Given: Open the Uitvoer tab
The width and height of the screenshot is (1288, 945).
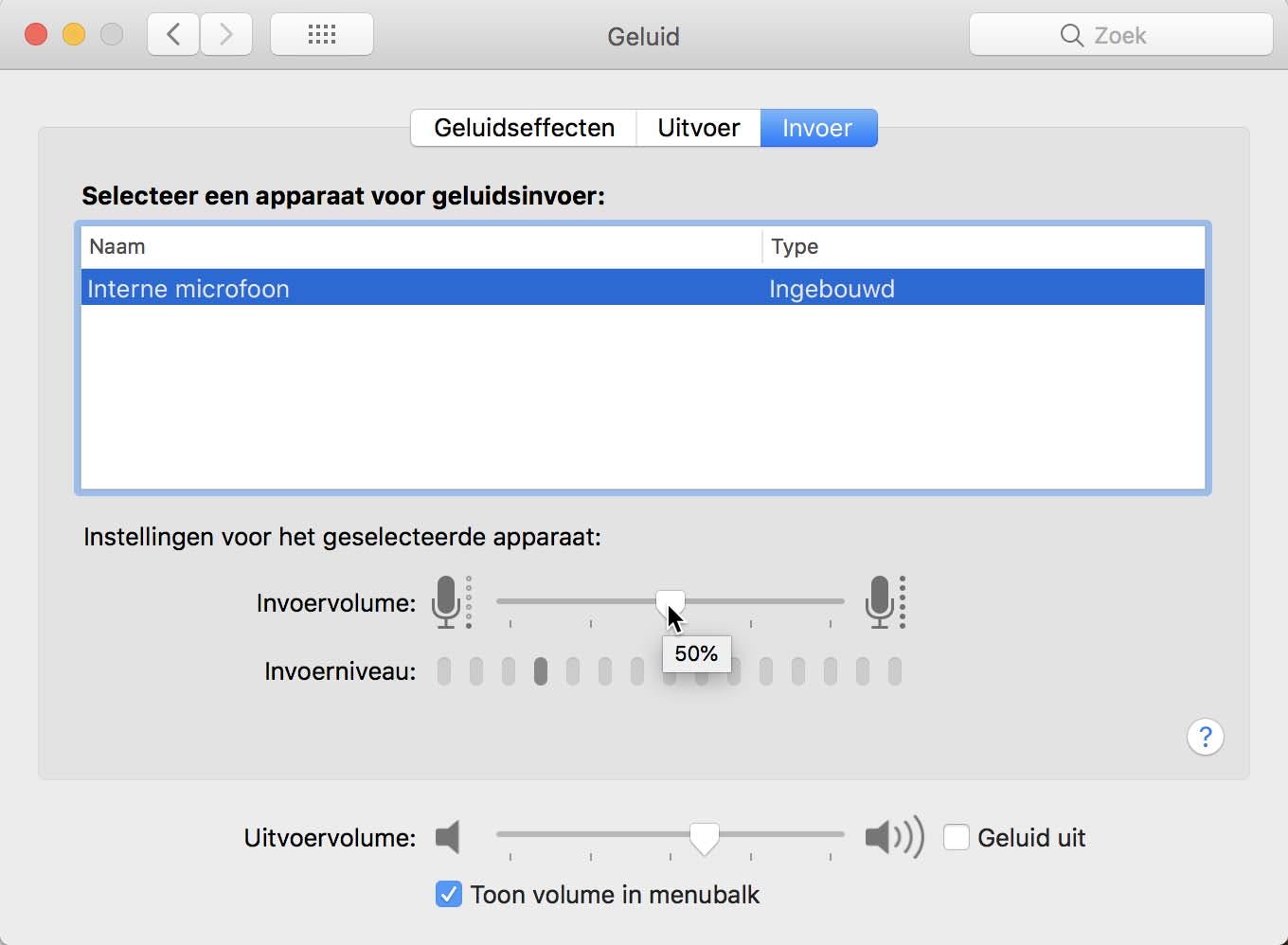Looking at the screenshot, I should coord(698,128).
